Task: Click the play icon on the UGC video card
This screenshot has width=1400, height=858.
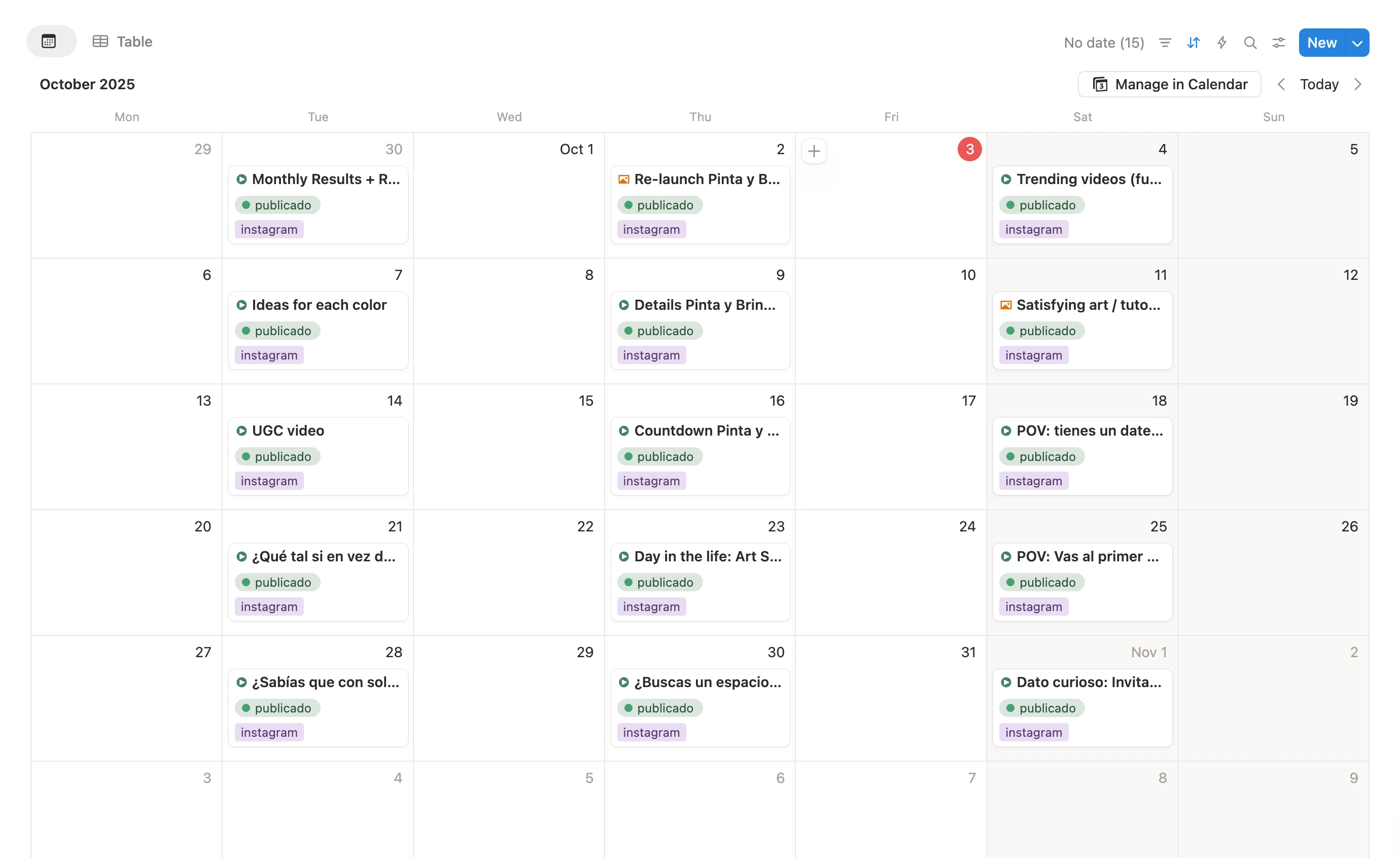Action: (x=241, y=431)
